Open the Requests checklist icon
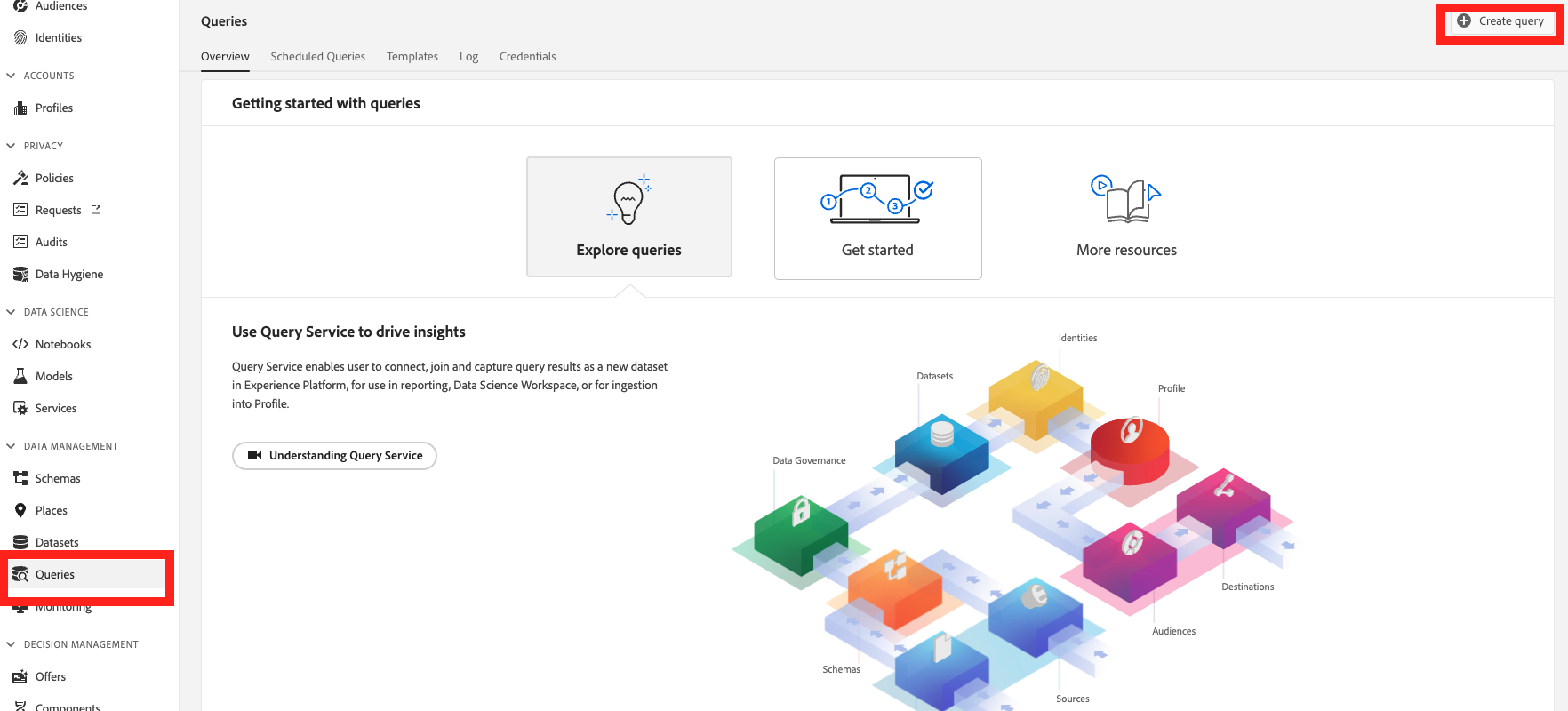Screen dimensions: 1568x711 [20, 210]
